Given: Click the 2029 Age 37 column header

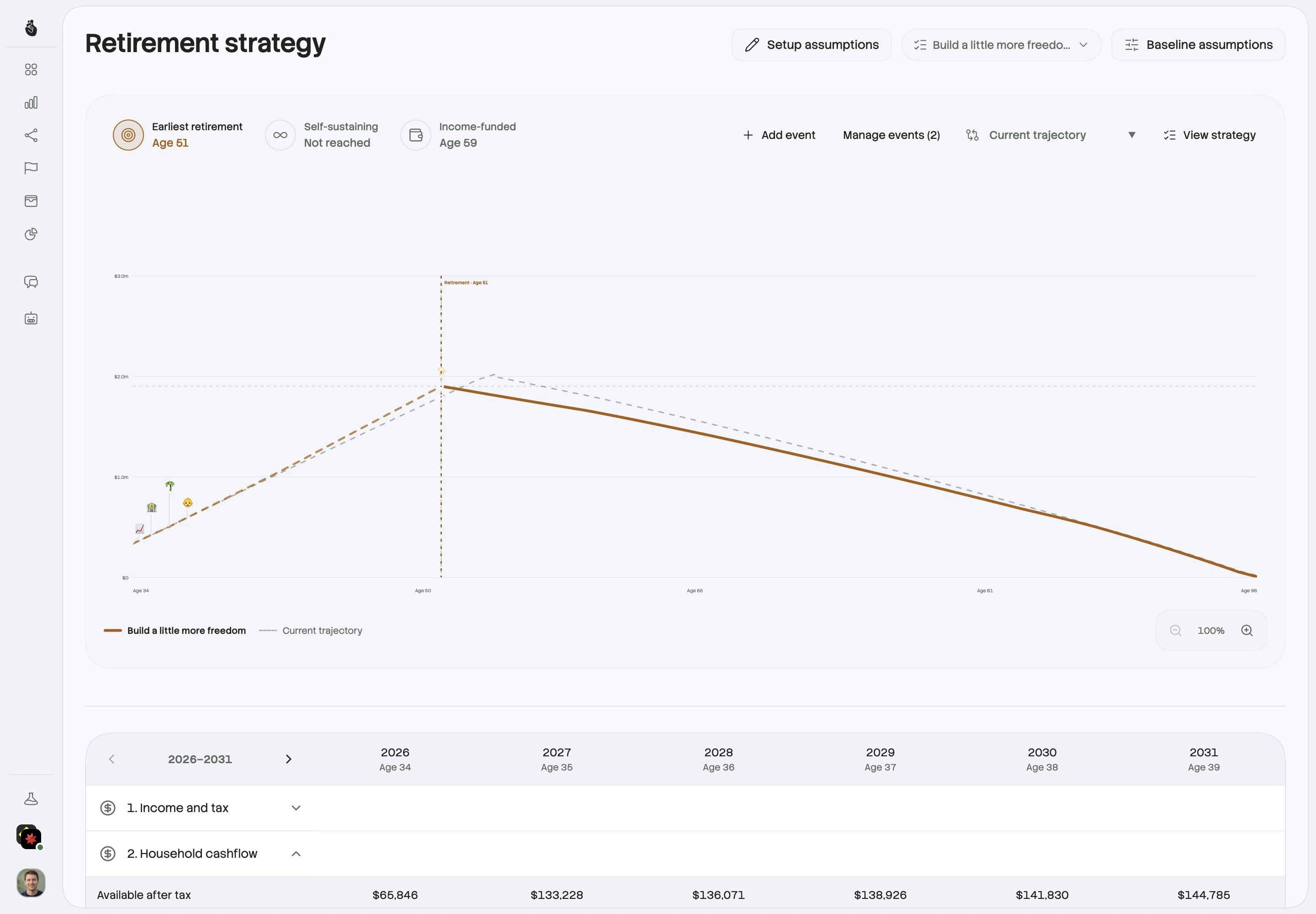Looking at the screenshot, I should 880,760.
